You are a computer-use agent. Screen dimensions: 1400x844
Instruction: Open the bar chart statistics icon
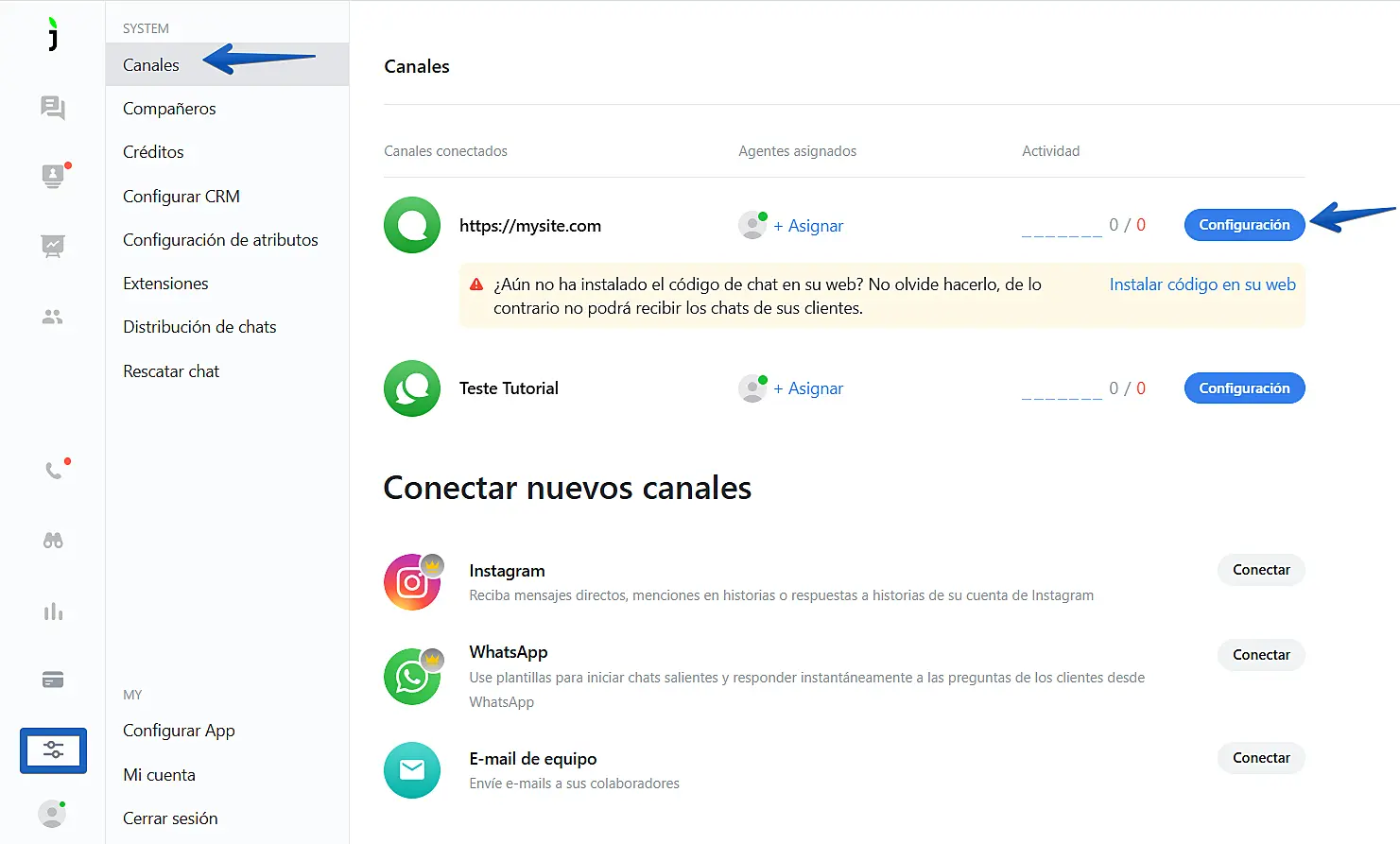pyautogui.click(x=53, y=611)
